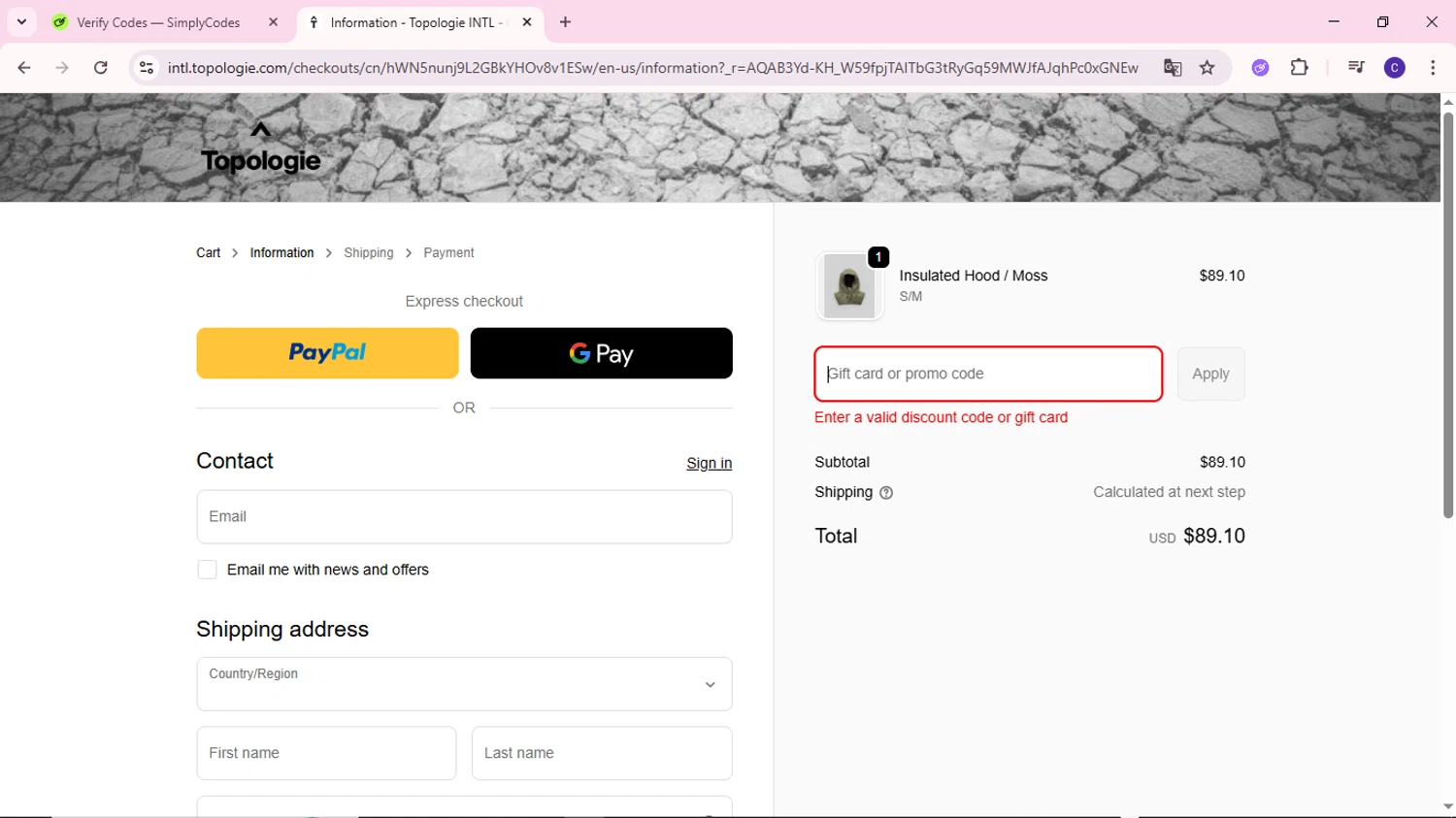This screenshot has width=1456, height=818.
Task: Open the Chrome three-dot menu
Action: 1433,68
